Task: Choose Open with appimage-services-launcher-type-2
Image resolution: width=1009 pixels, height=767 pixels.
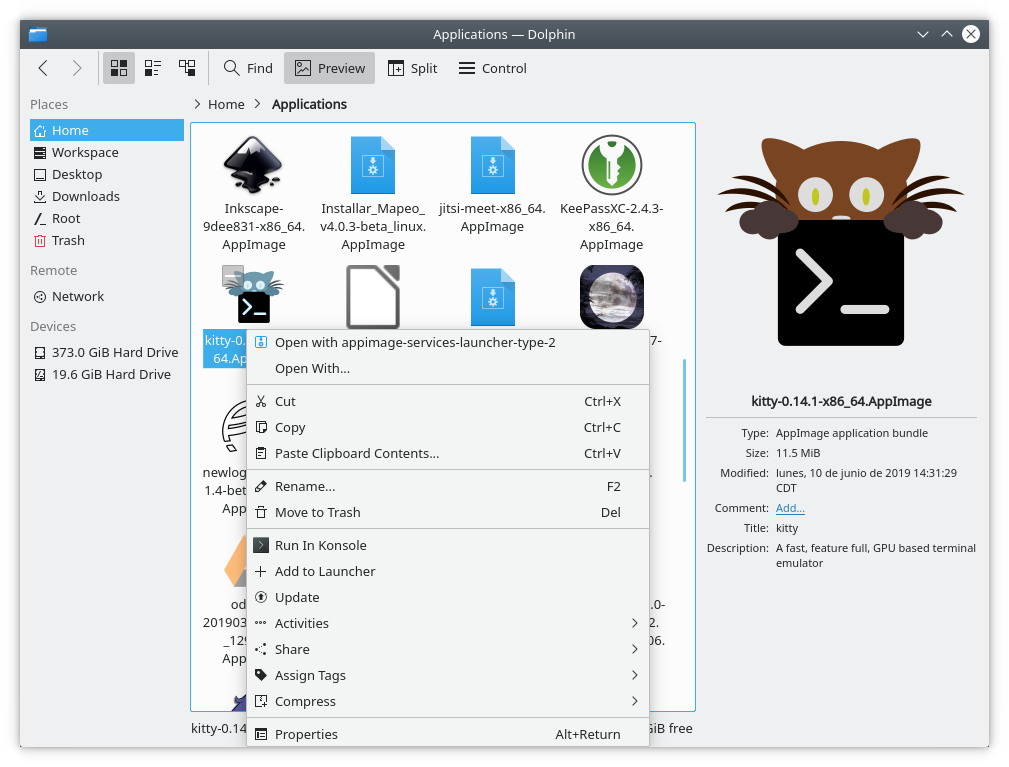Action: click(x=448, y=342)
